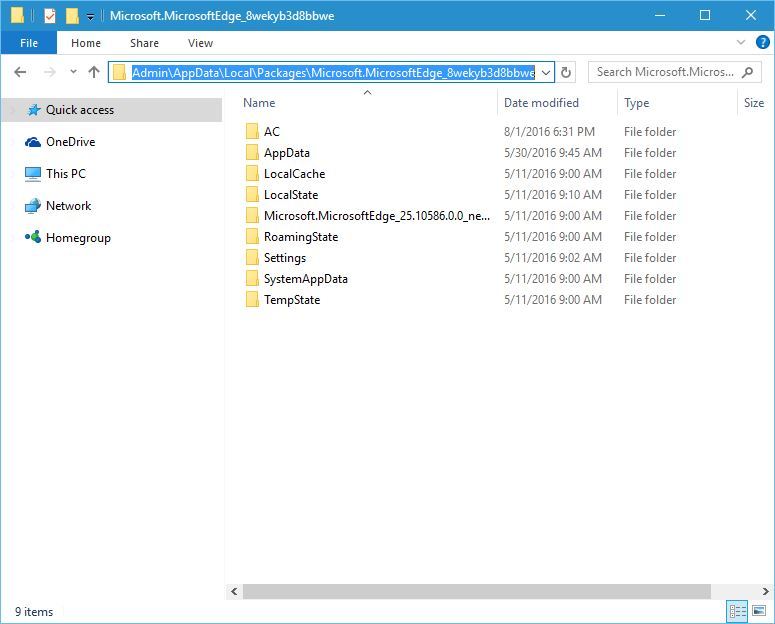
Task: Select the RoamingState folder name
Action: (x=301, y=237)
